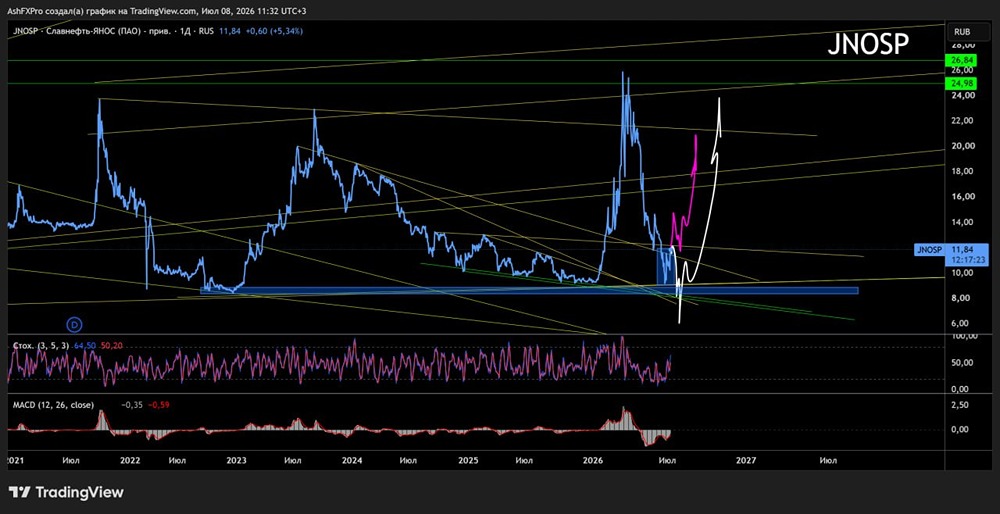
Task: Click the large white JNOSP text label
Action: click(868, 44)
